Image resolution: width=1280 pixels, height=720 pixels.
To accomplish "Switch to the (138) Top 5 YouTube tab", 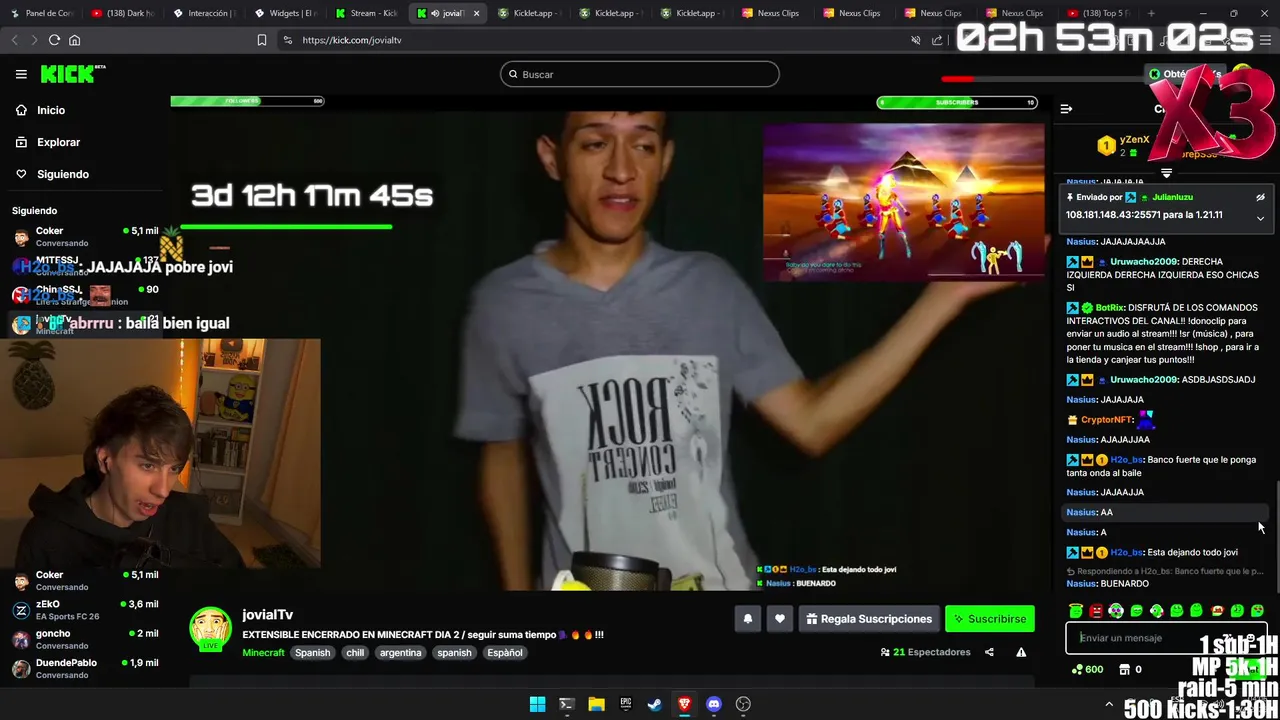I will (x=1098, y=13).
